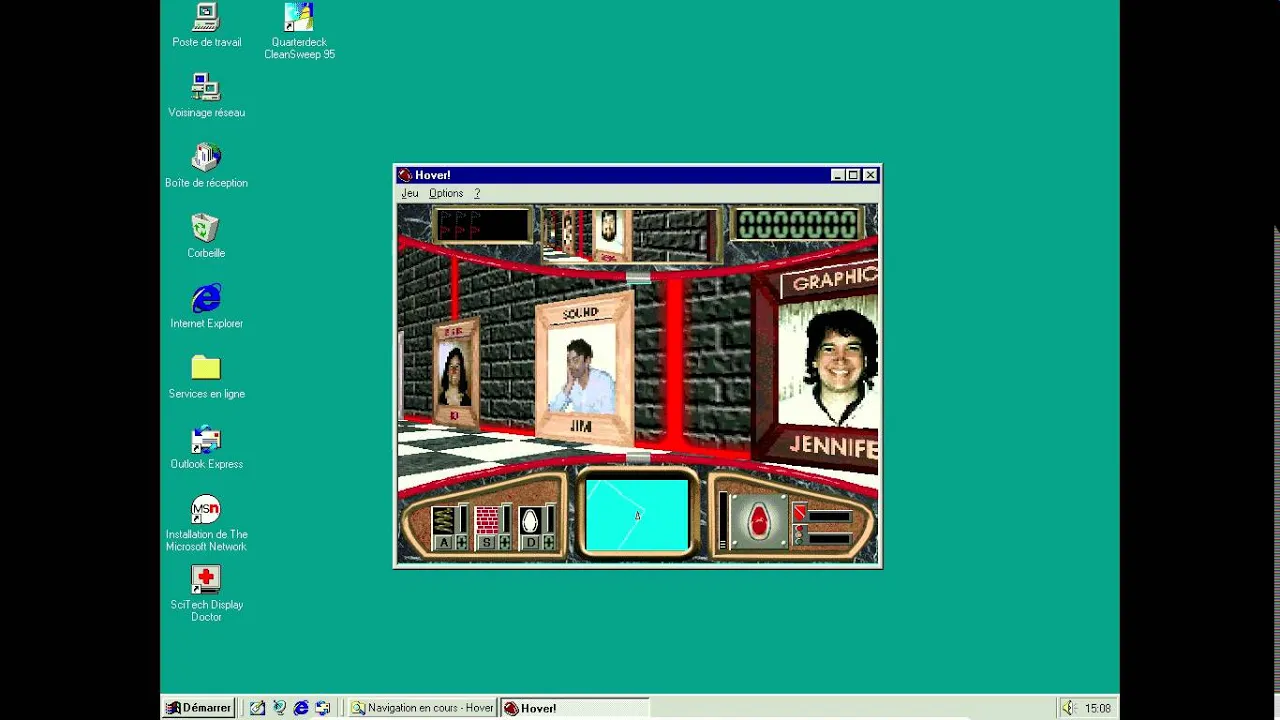
Task: Click the Démarrer start button
Action: pos(199,708)
